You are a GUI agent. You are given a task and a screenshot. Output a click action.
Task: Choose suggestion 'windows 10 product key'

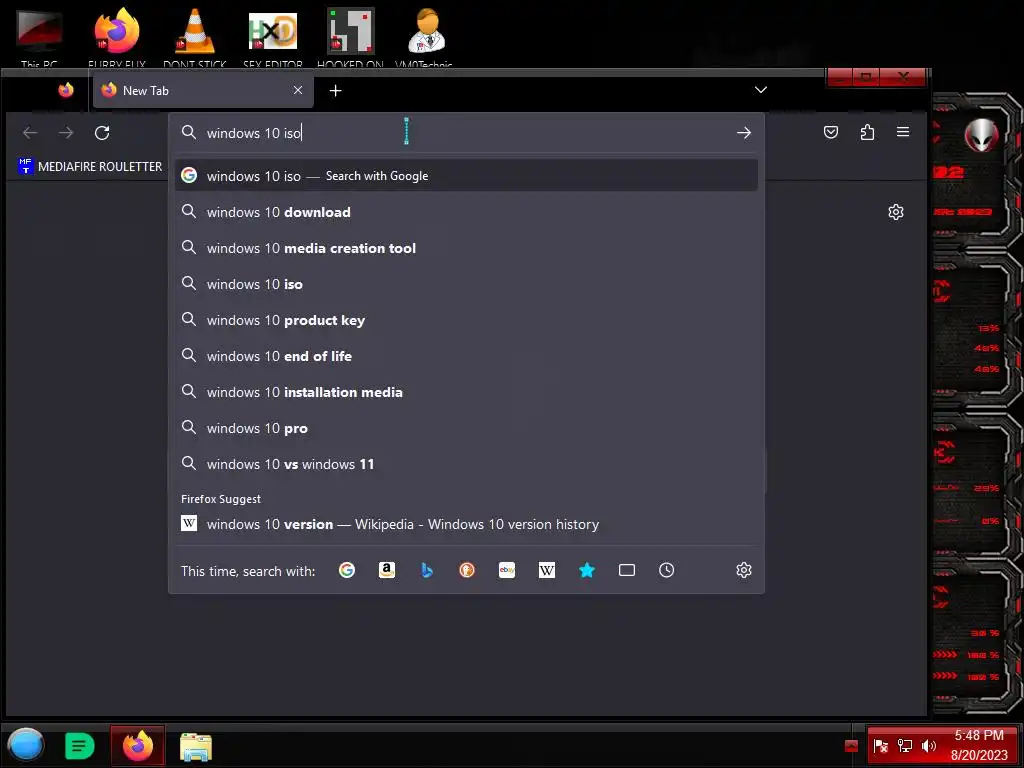[466, 320]
